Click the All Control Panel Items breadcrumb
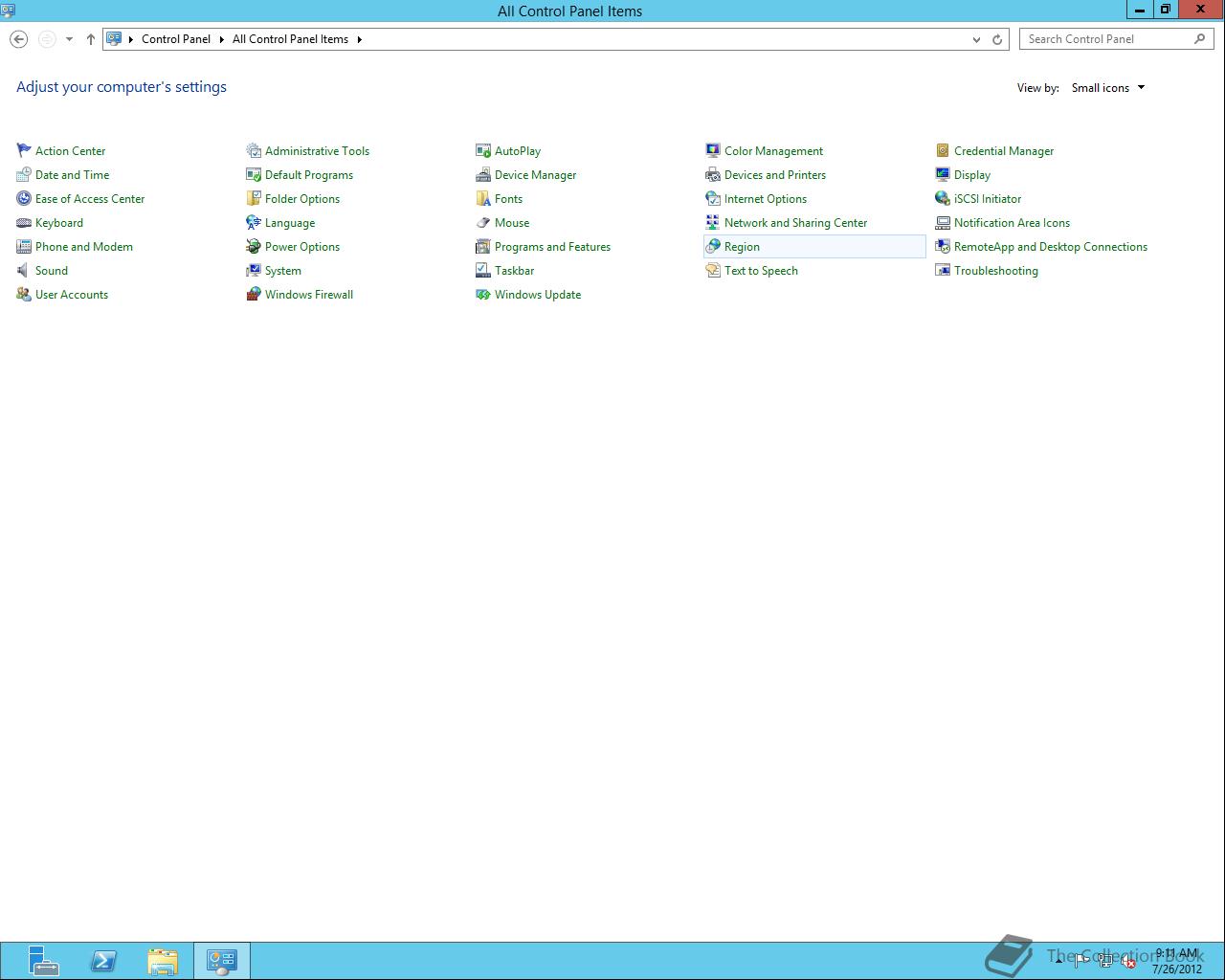This screenshot has height=980, width=1225. [x=290, y=39]
